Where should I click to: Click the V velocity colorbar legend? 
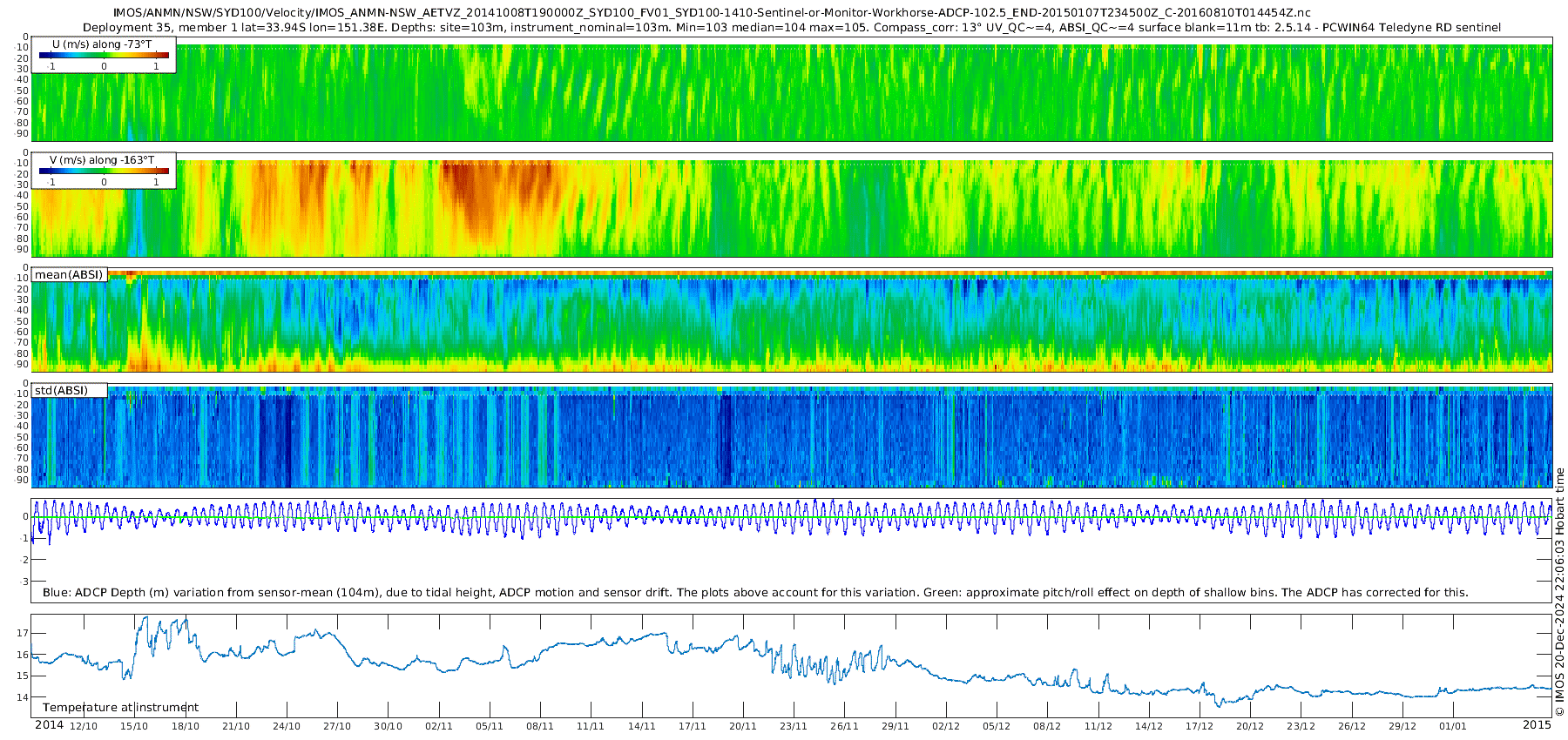tap(104, 171)
